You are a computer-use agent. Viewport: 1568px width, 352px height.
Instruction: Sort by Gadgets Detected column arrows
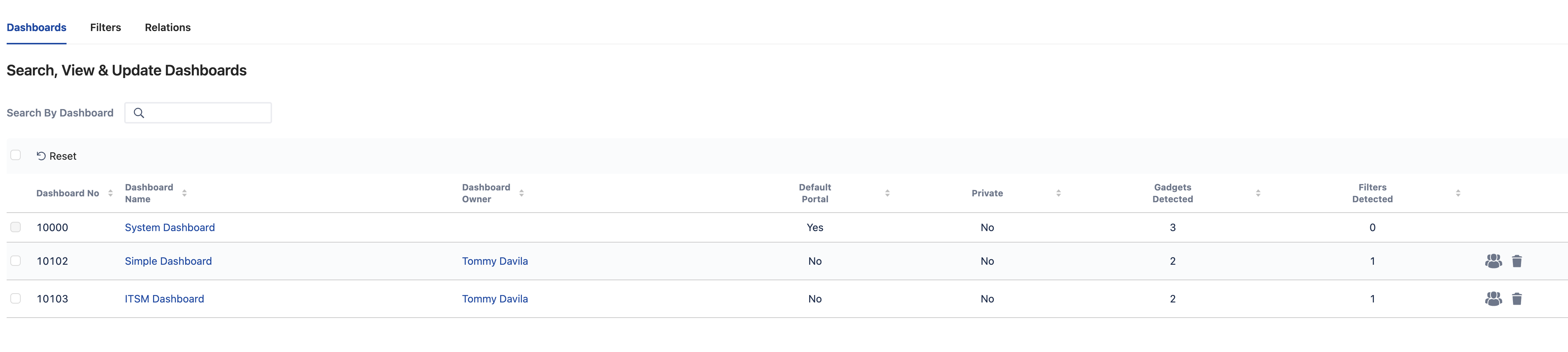[1258, 193]
